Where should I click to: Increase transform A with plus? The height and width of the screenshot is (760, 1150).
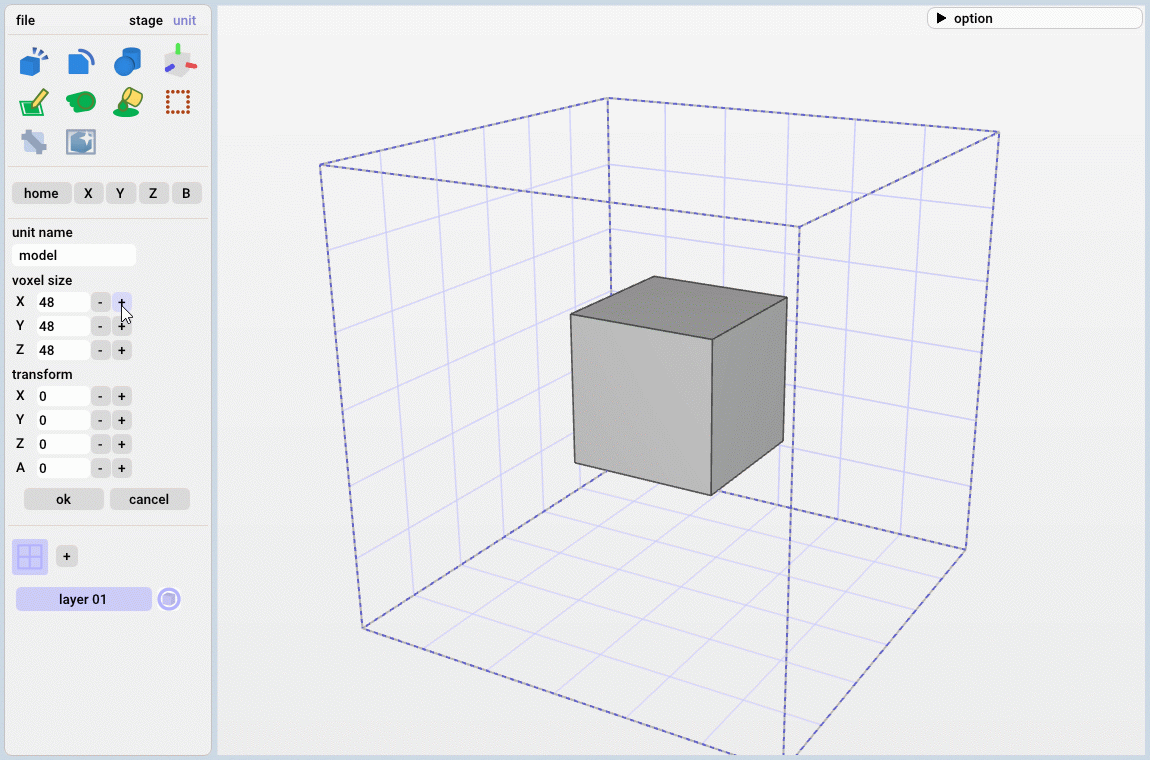pyautogui.click(x=122, y=468)
